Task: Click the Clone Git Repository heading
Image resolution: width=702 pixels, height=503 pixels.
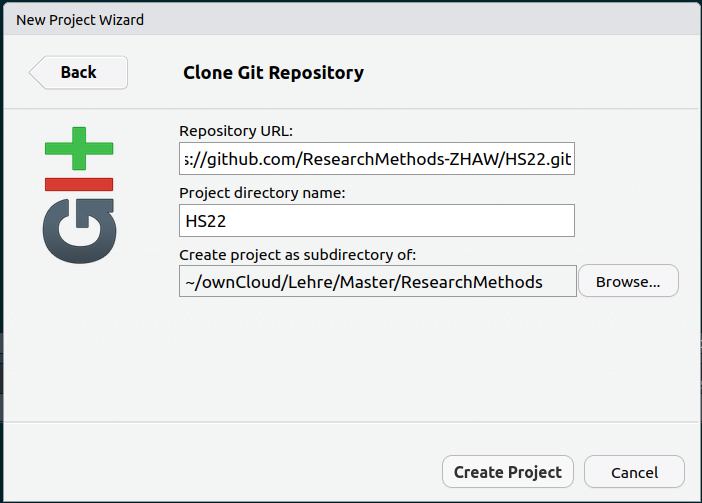Action: (274, 73)
